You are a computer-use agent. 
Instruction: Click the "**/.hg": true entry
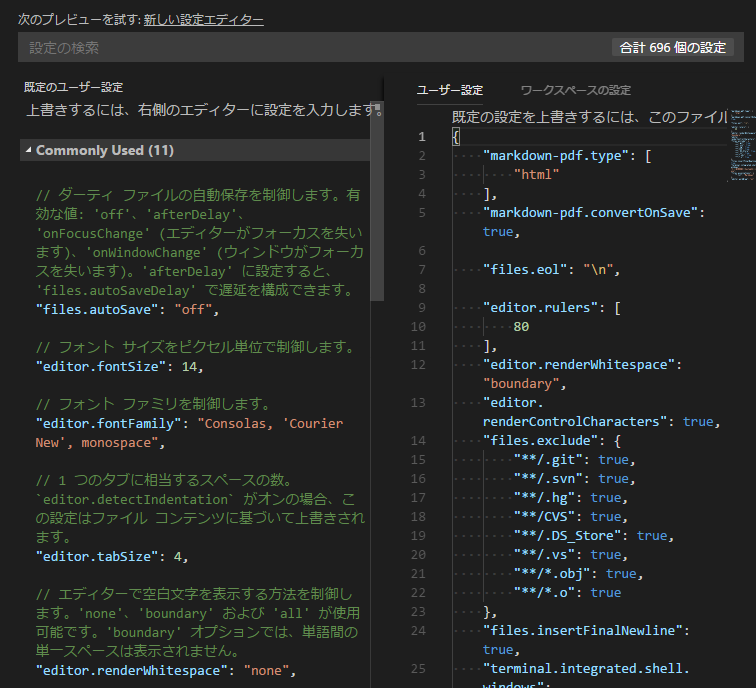point(570,498)
